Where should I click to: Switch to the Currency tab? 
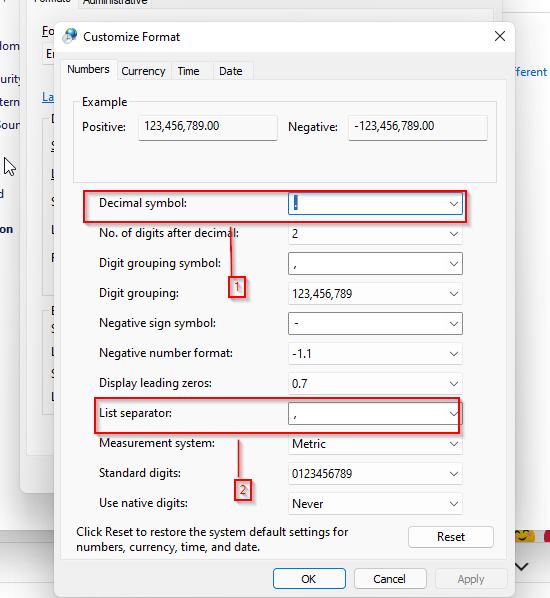143,71
